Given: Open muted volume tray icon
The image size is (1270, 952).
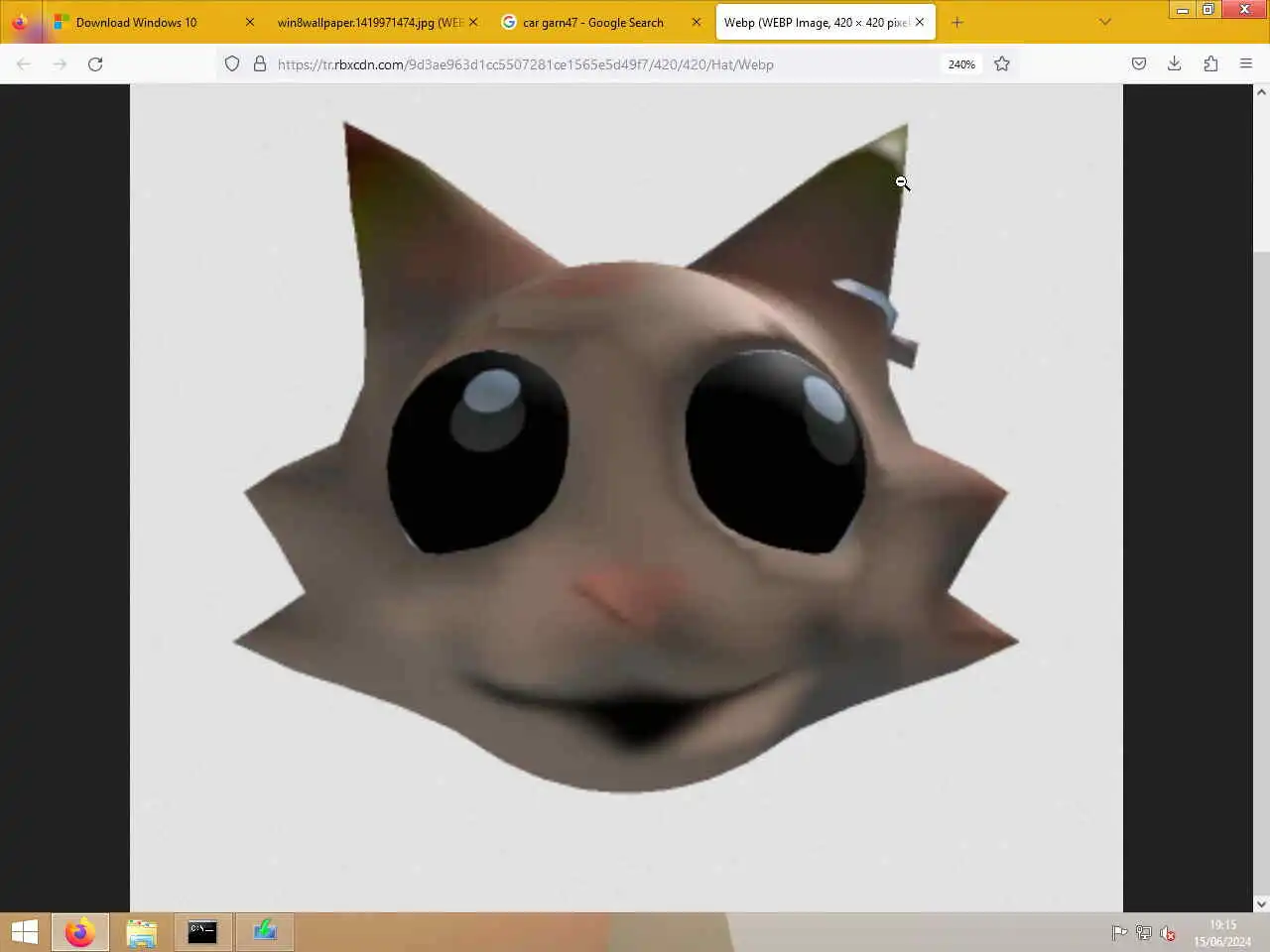Looking at the screenshot, I should [1168, 933].
